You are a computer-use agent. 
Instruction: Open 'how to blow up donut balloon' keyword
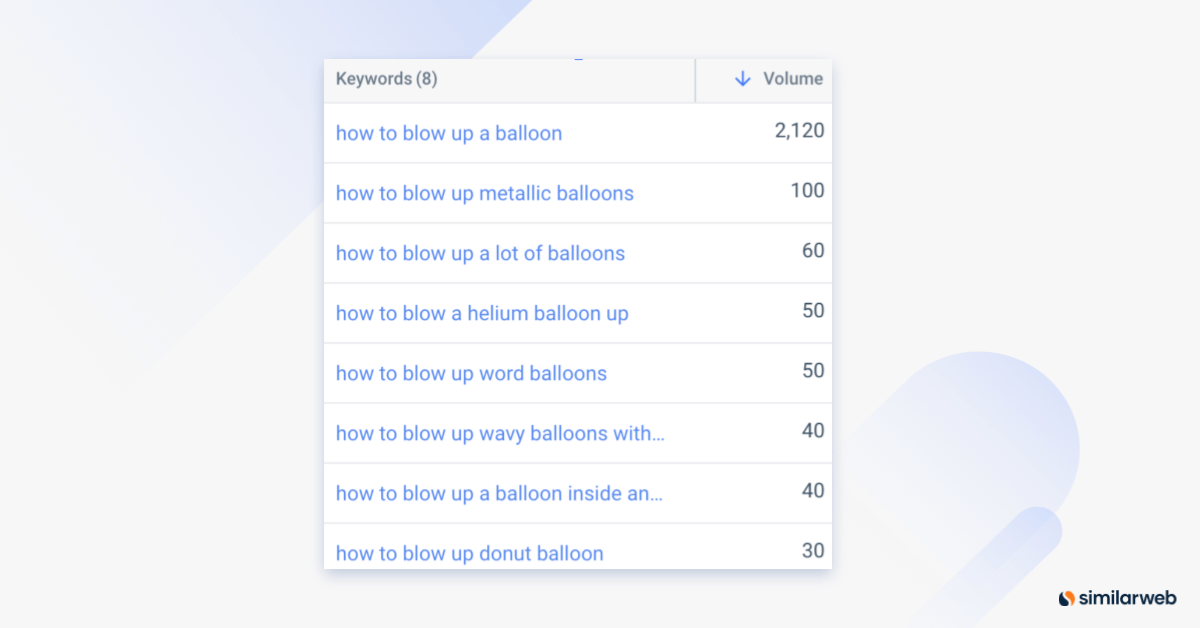pos(469,553)
